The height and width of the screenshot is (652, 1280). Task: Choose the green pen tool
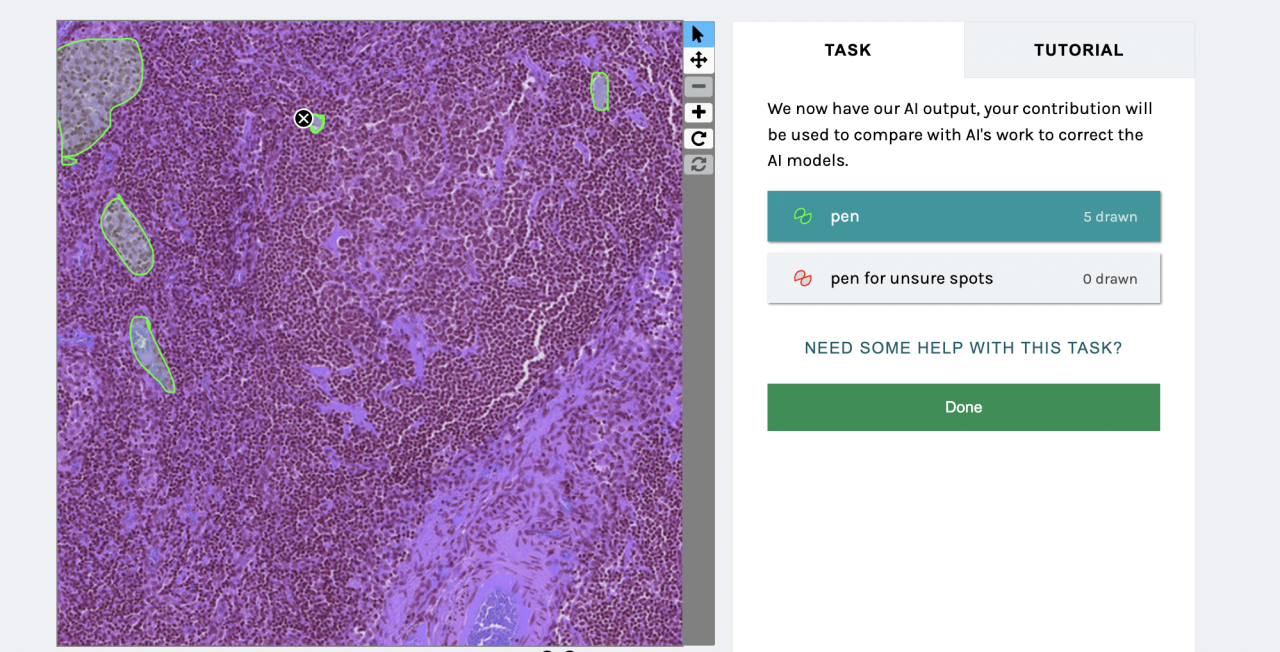tap(964, 216)
